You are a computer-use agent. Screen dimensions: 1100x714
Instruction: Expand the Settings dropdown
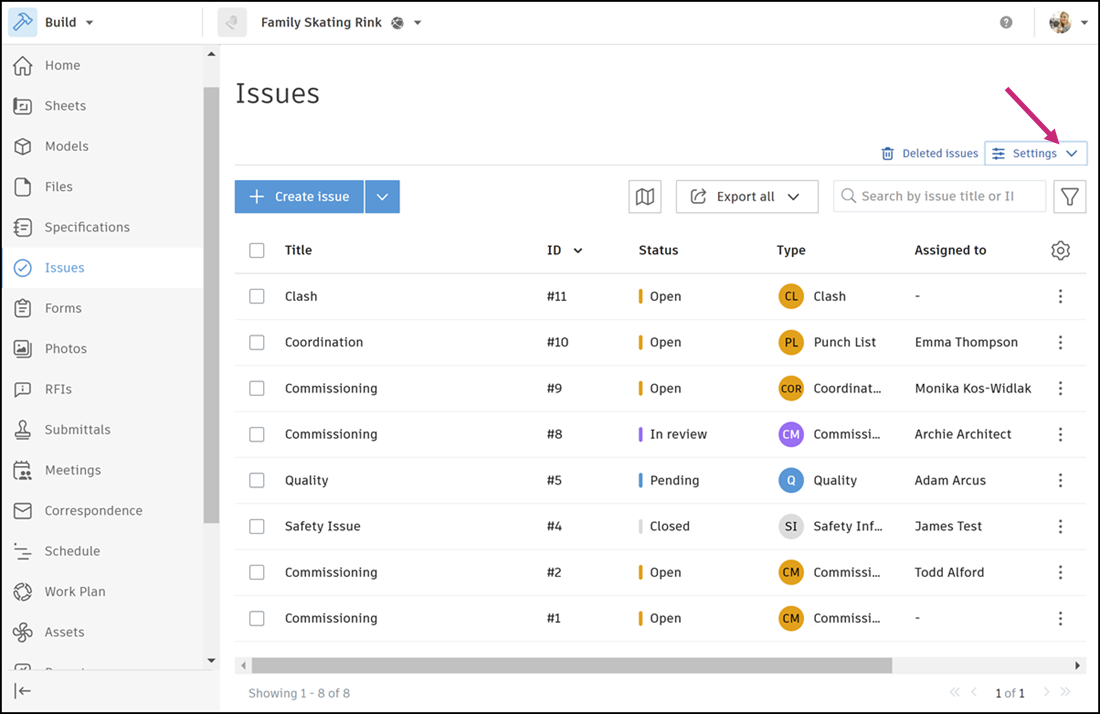tap(1035, 154)
